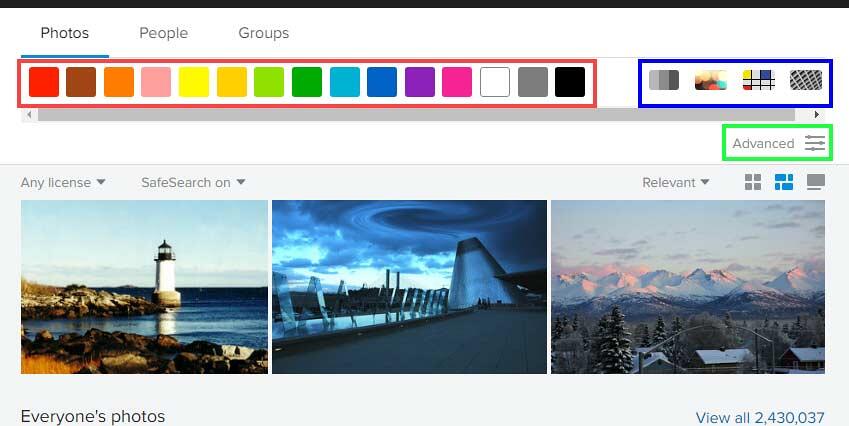The width and height of the screenshot is (849, 426).
Task: Switch to justified layout view
Action: 784,182
